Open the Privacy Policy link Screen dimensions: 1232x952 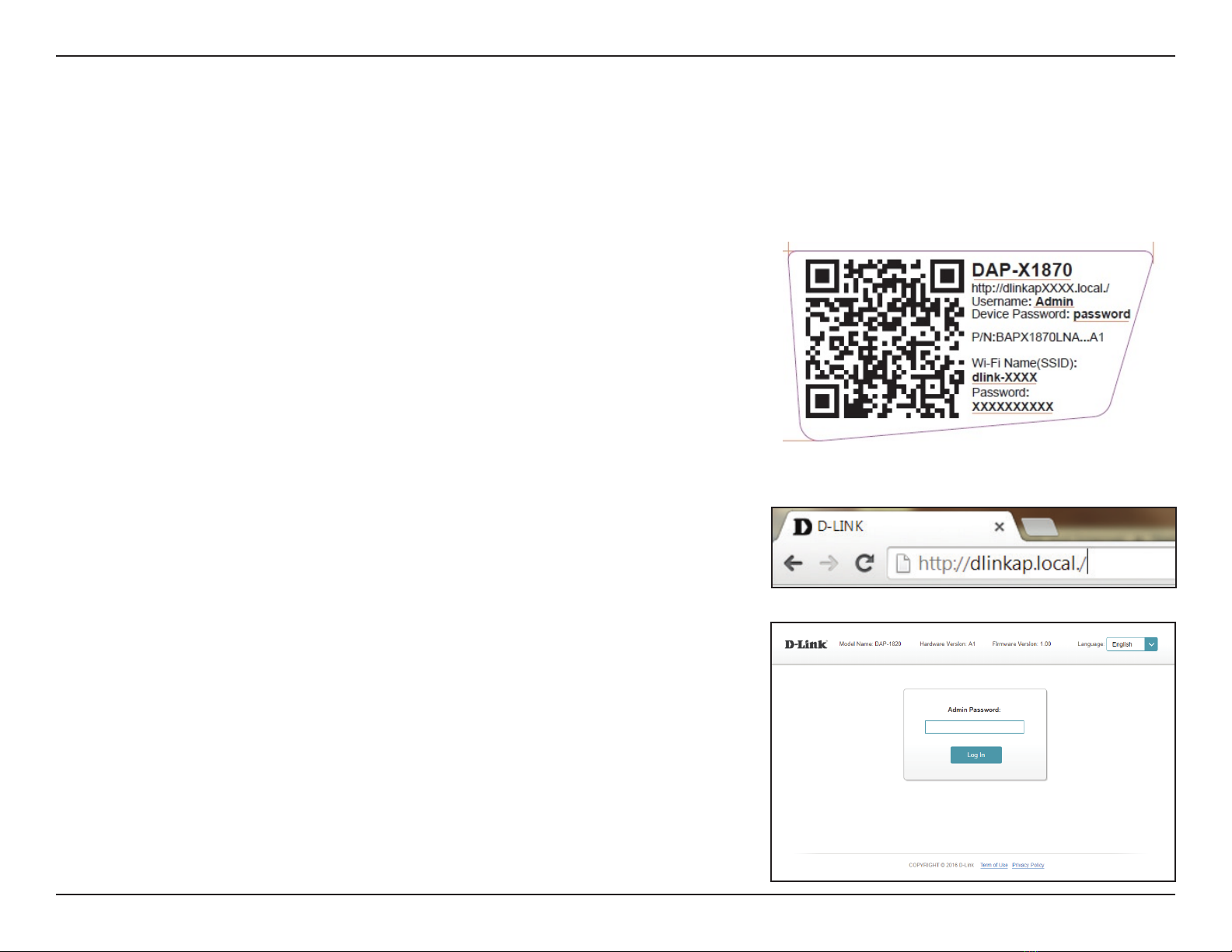(1028, 865)
